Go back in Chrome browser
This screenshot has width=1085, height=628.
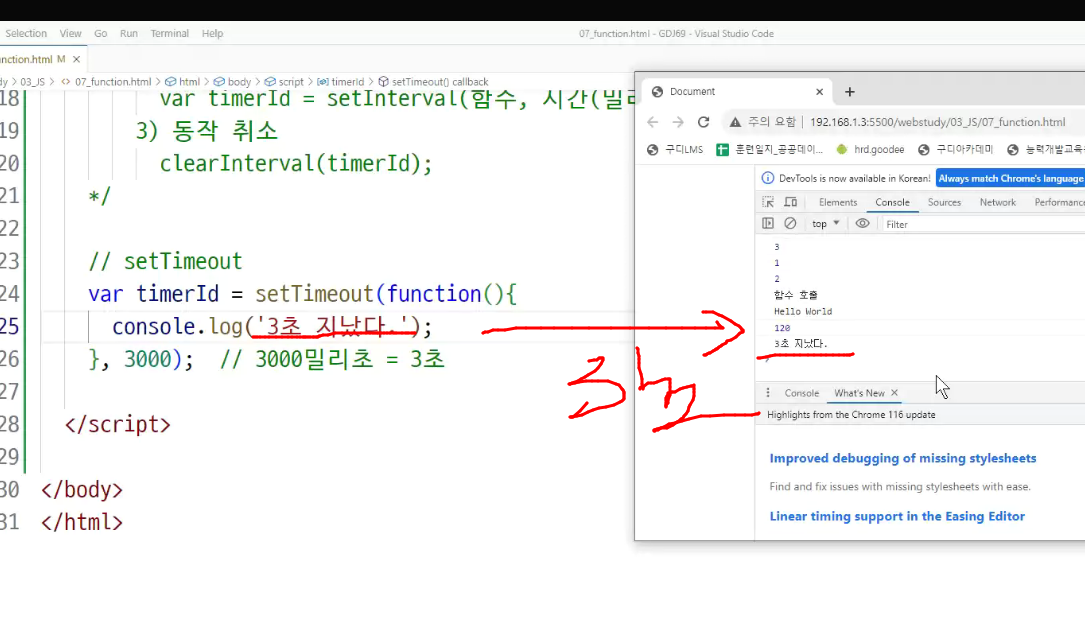[x=653, y=122]
